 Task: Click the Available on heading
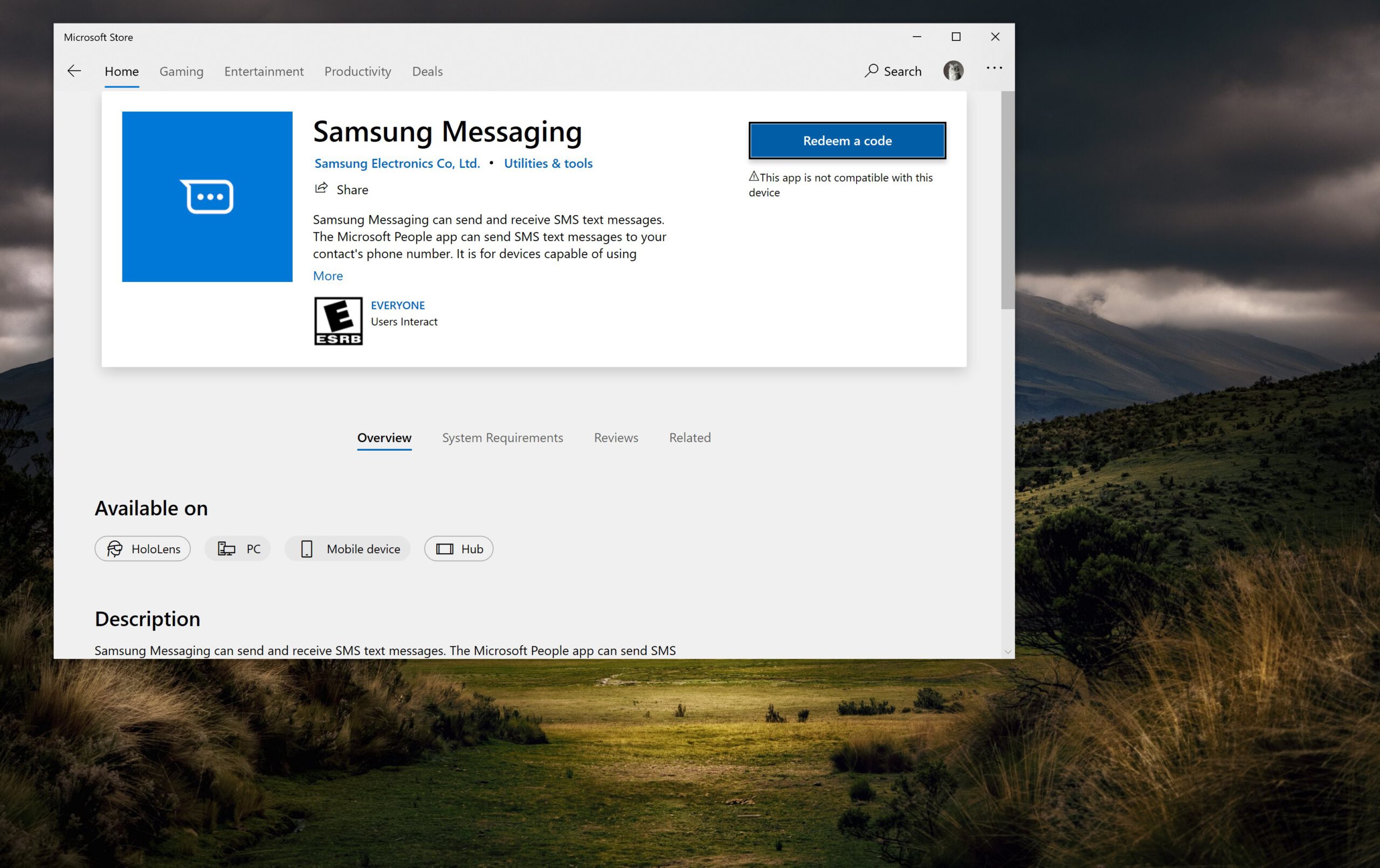[x=151, y=508]
